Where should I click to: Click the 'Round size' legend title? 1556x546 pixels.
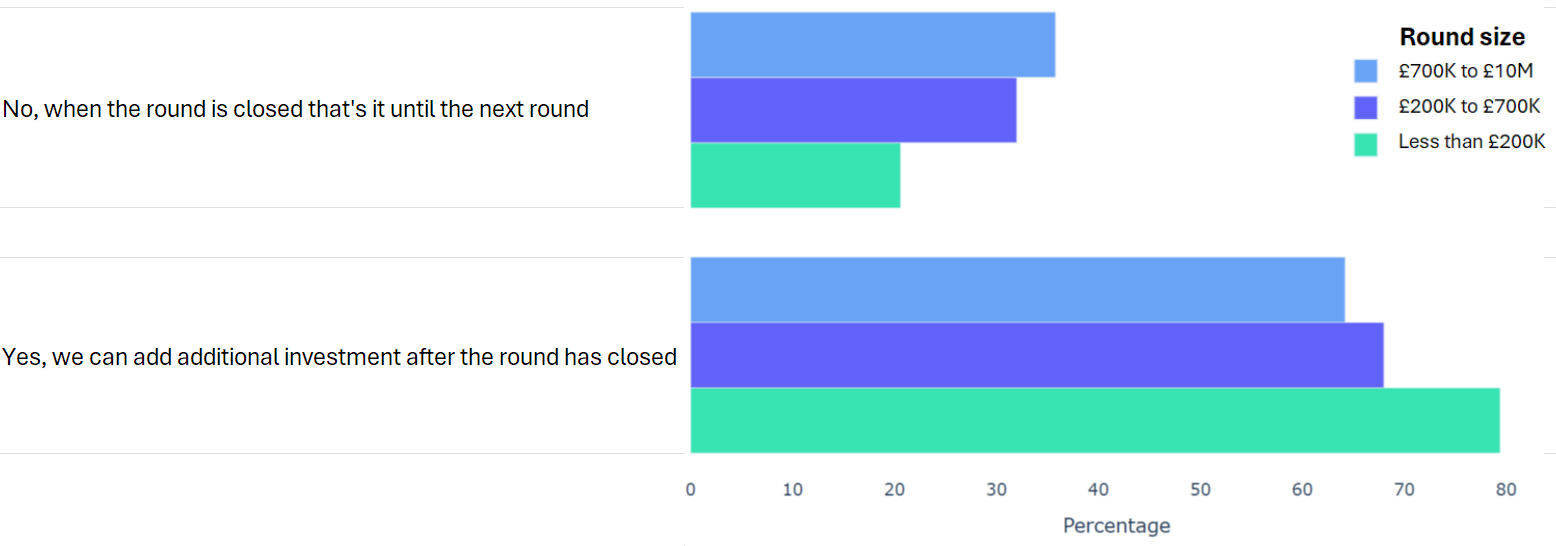coord(1461,37)
